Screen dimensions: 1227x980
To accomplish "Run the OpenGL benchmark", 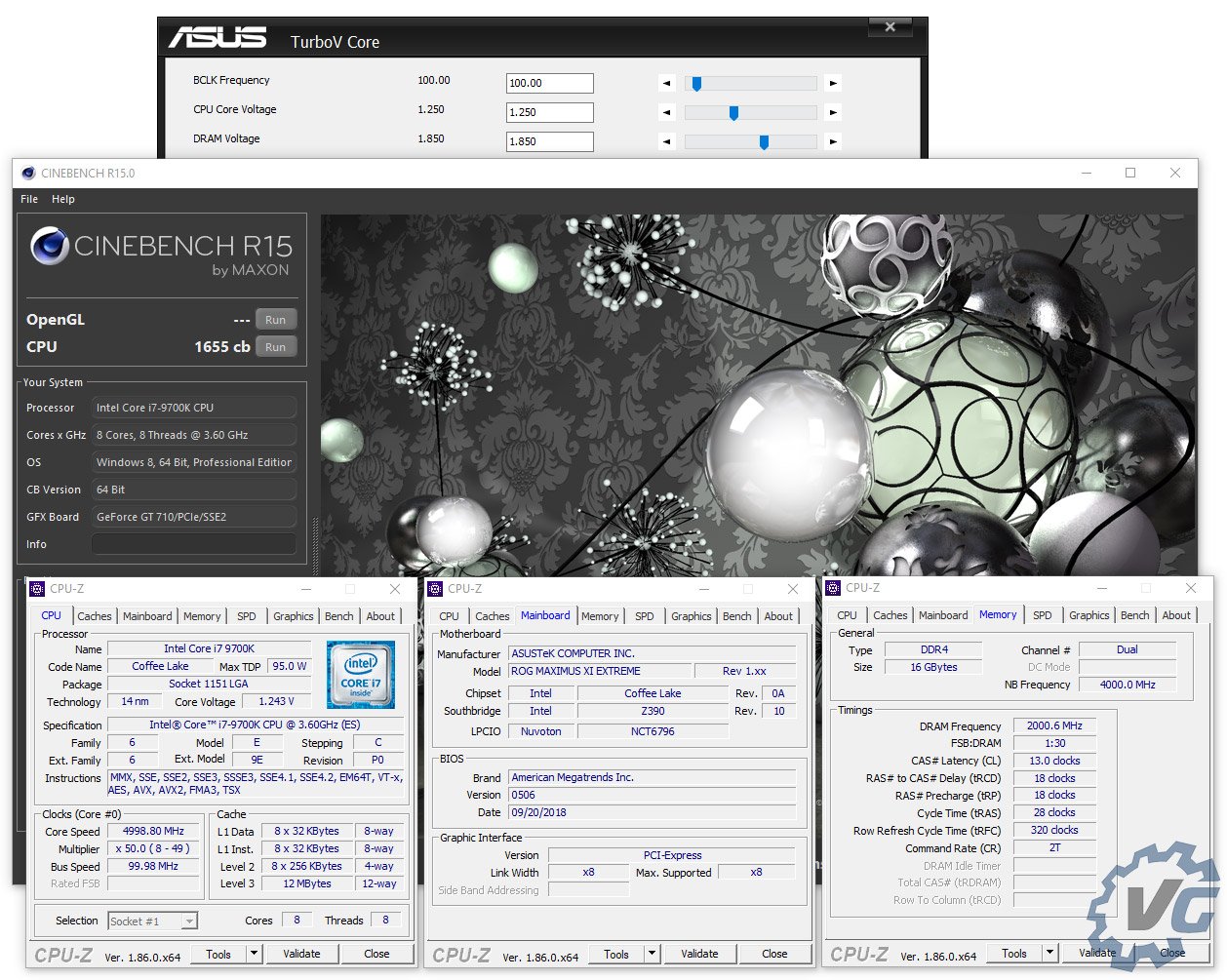I will point(276,320).
